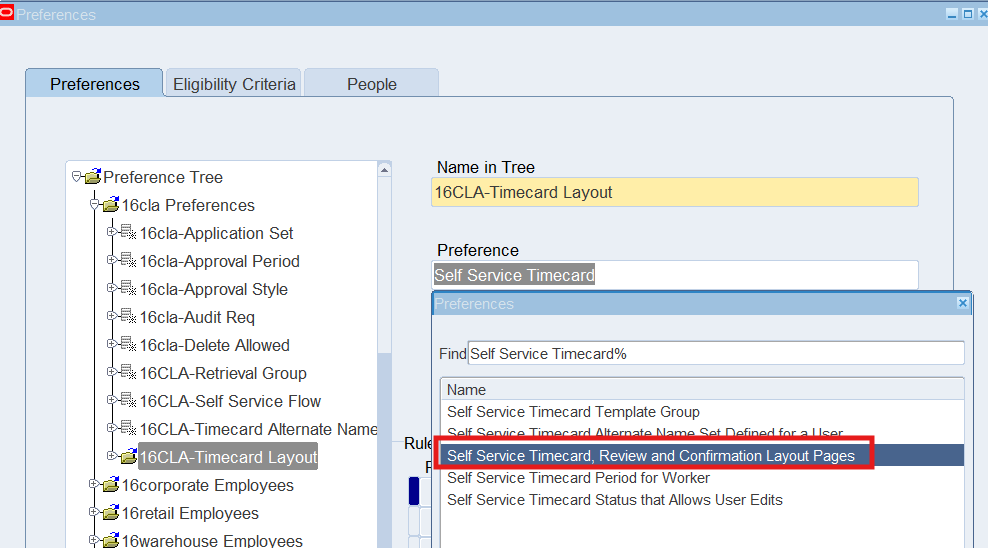Image resolution: width=988 pixels, height=548 pixels.
Task: Select Self Service Timecard Template Group entry
Action: 573,412
